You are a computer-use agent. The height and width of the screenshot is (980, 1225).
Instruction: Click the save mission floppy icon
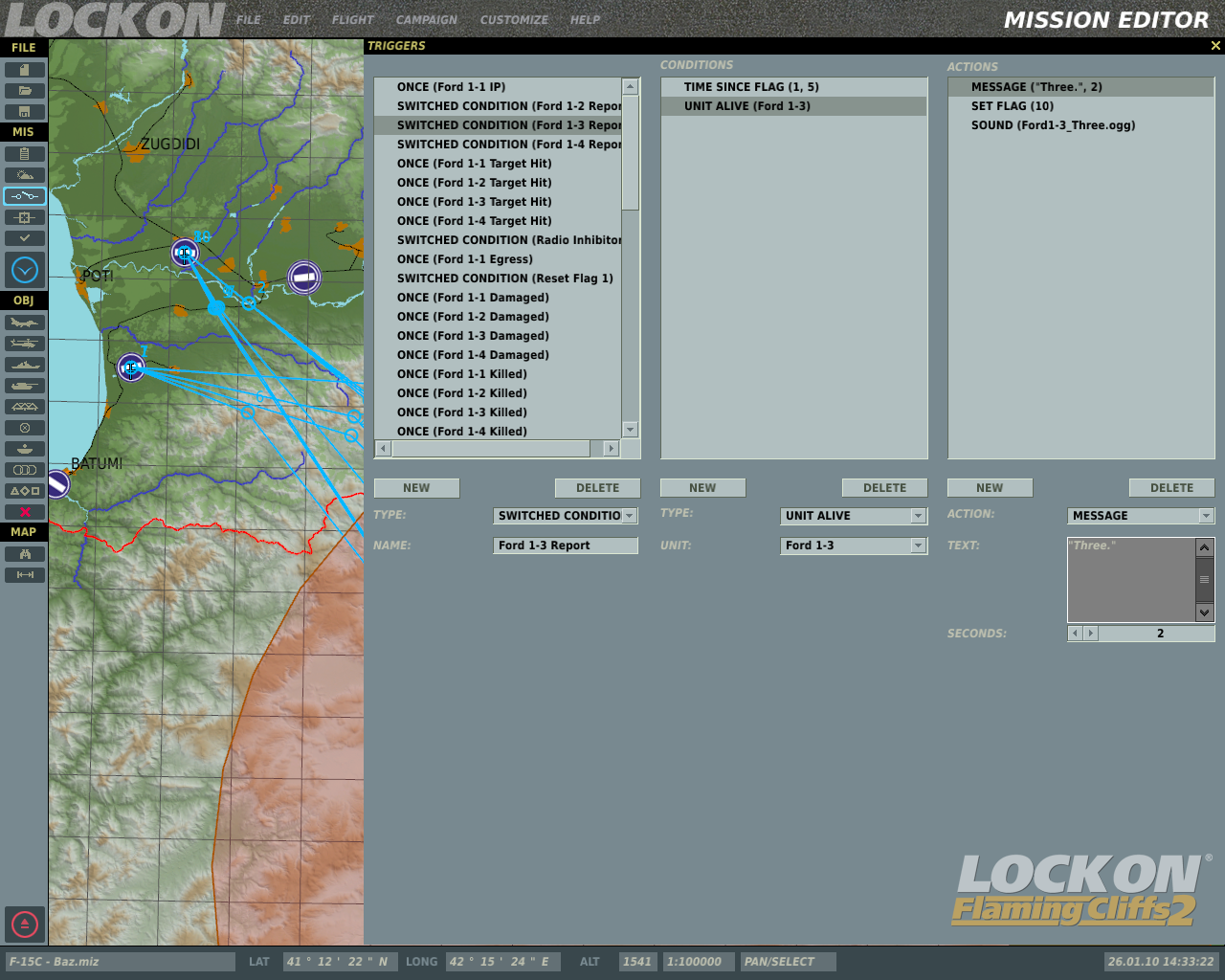pos(25,112)
